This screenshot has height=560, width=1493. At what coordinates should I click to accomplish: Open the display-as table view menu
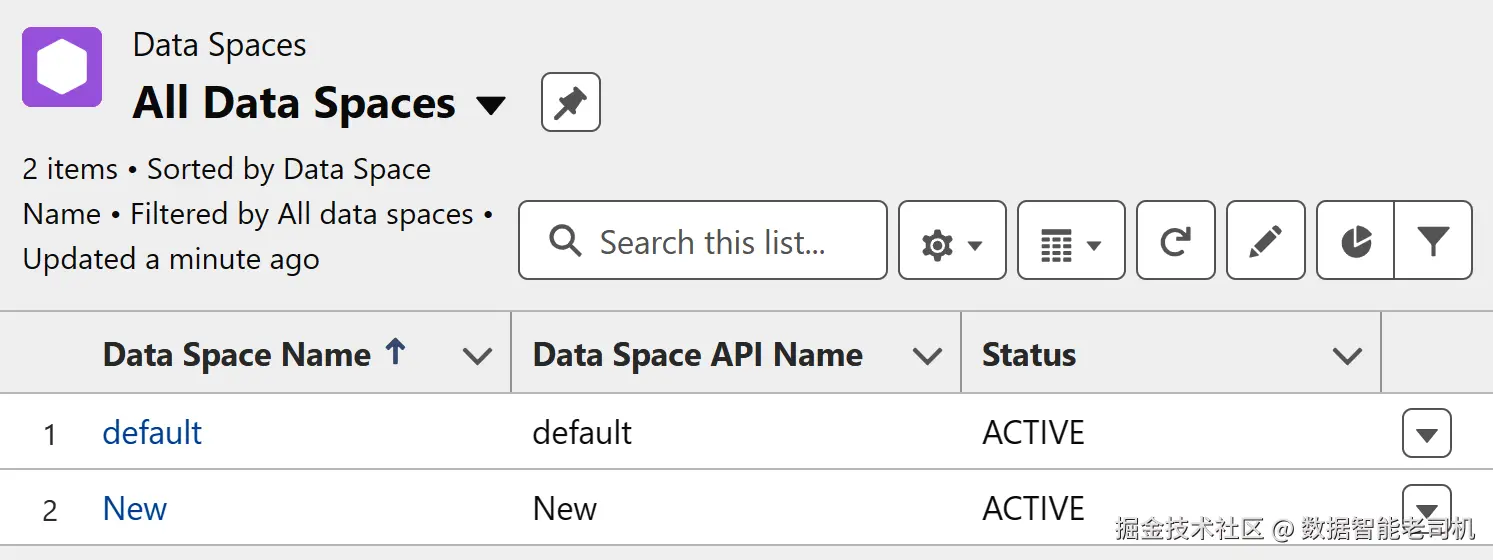(x=1070, y=241)
